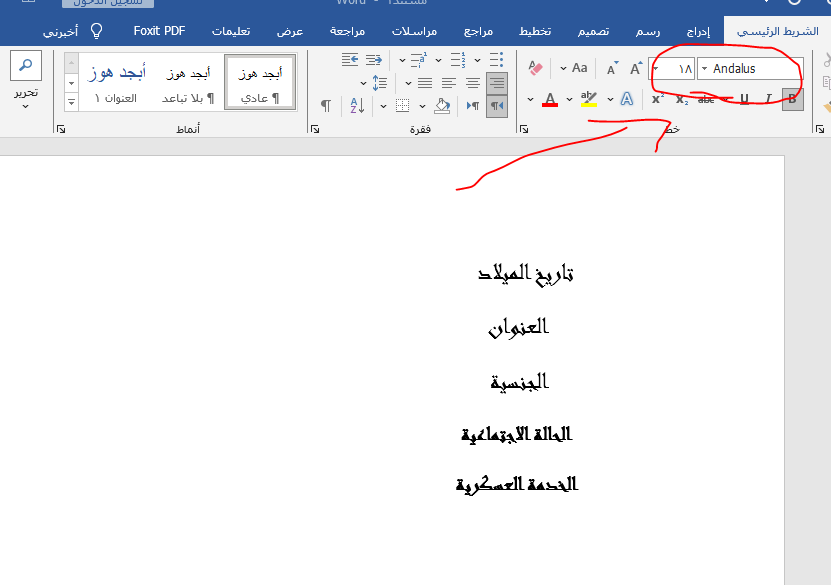This screenshot has height=585, width=831.
Task: Open the تخطيط (Layout) tab
Action: coord(535,31)
